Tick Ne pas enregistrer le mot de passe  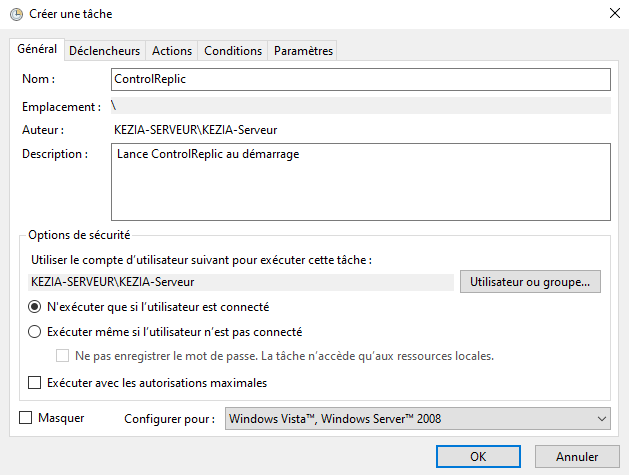[63, 356]
